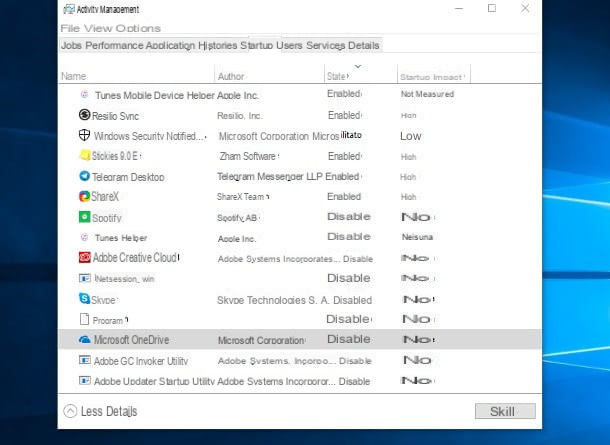Click the ShareX icon
Screen dimensions: 610x445
click(84, 196)
